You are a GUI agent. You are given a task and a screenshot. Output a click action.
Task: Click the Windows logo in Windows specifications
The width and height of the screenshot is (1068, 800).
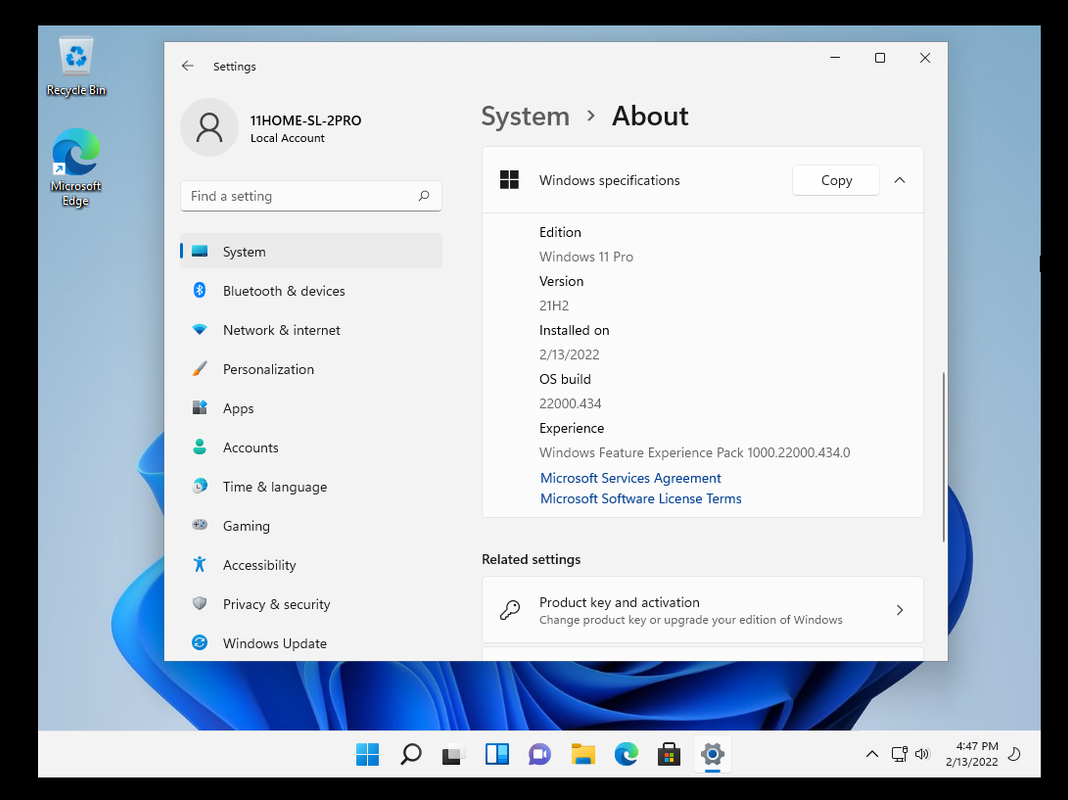509,180
